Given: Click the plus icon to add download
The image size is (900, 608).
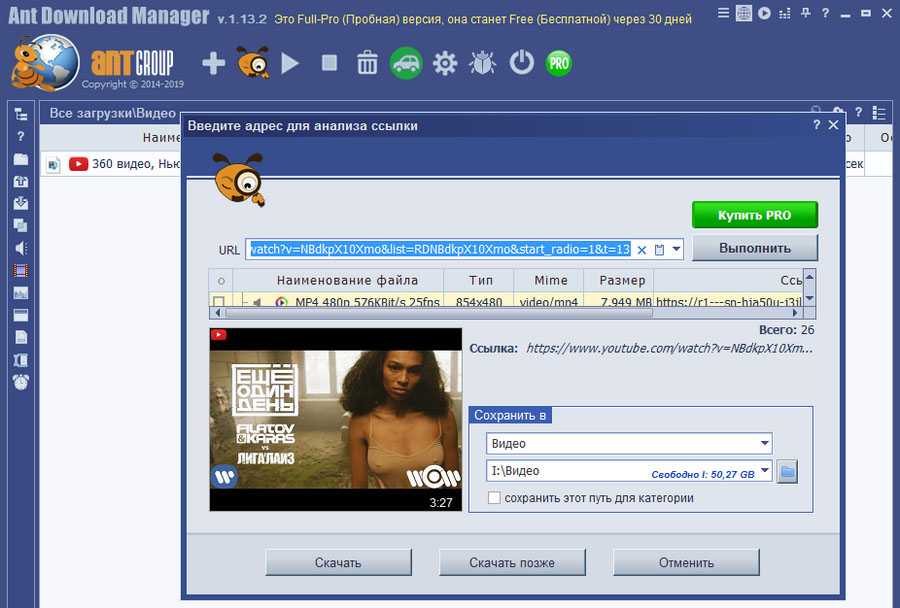Looking at the screenshot, I should point(213,64).
